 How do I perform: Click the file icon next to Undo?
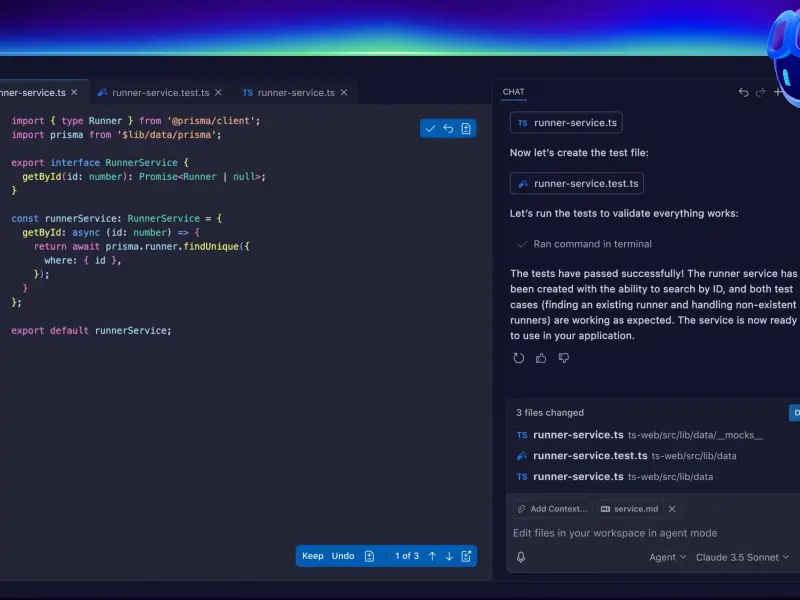369,556
